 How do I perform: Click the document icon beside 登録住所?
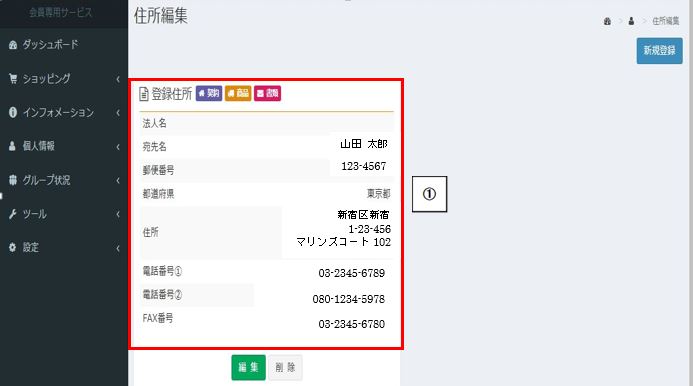(x=144, y=94)
